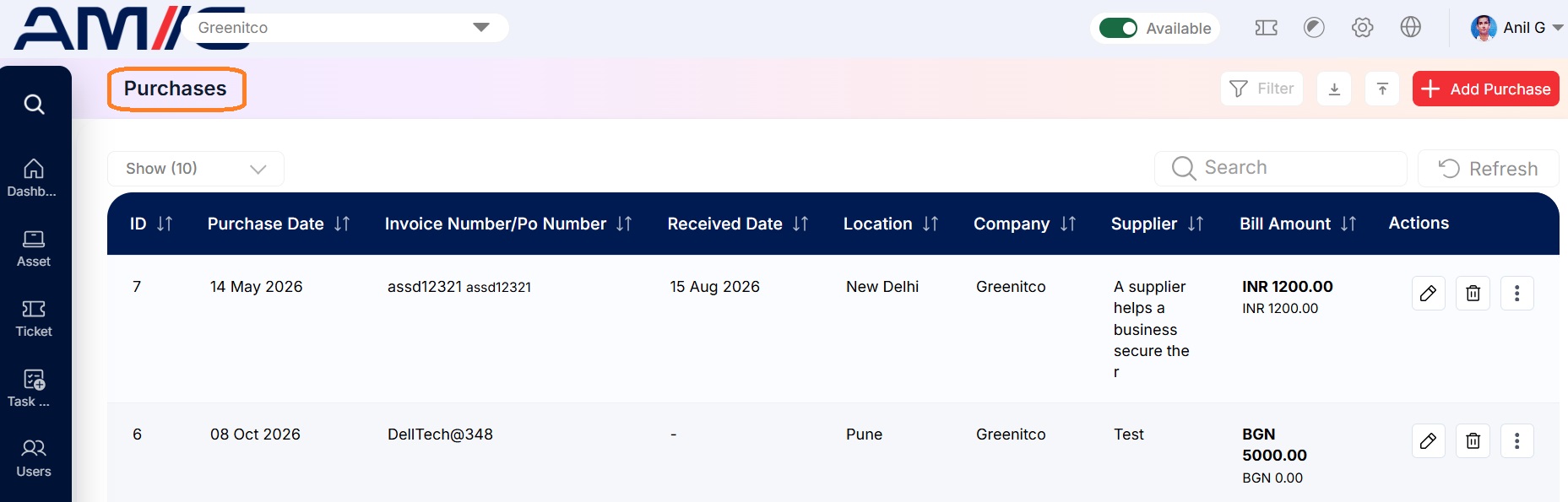The image size is (1568, 502).
Task: Edit purchase row with ID 7
Action: pyautogui.click(x=1429, y=294)
